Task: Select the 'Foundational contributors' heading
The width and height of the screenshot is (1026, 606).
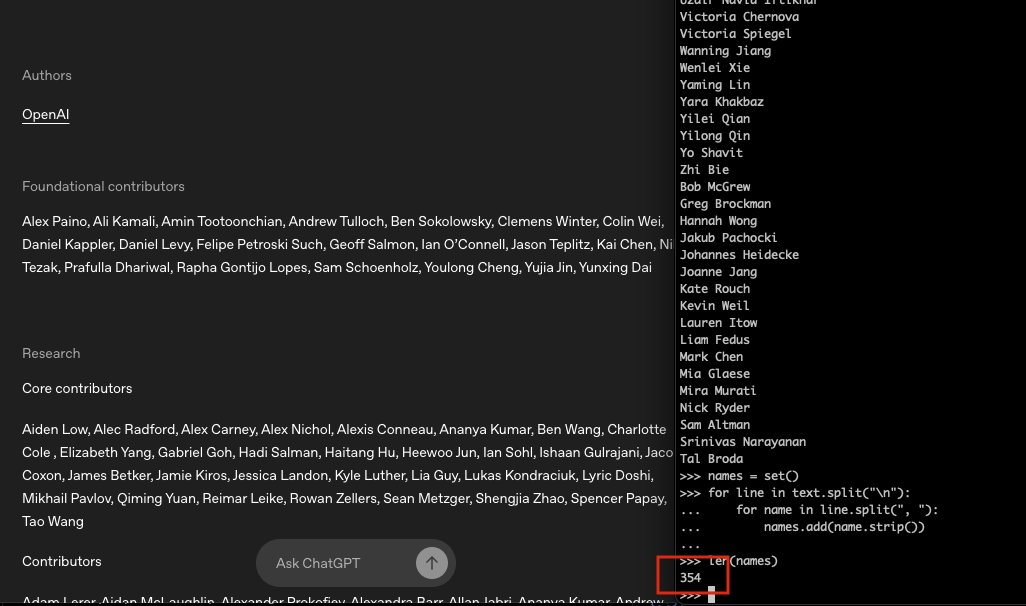Action: 103,187
